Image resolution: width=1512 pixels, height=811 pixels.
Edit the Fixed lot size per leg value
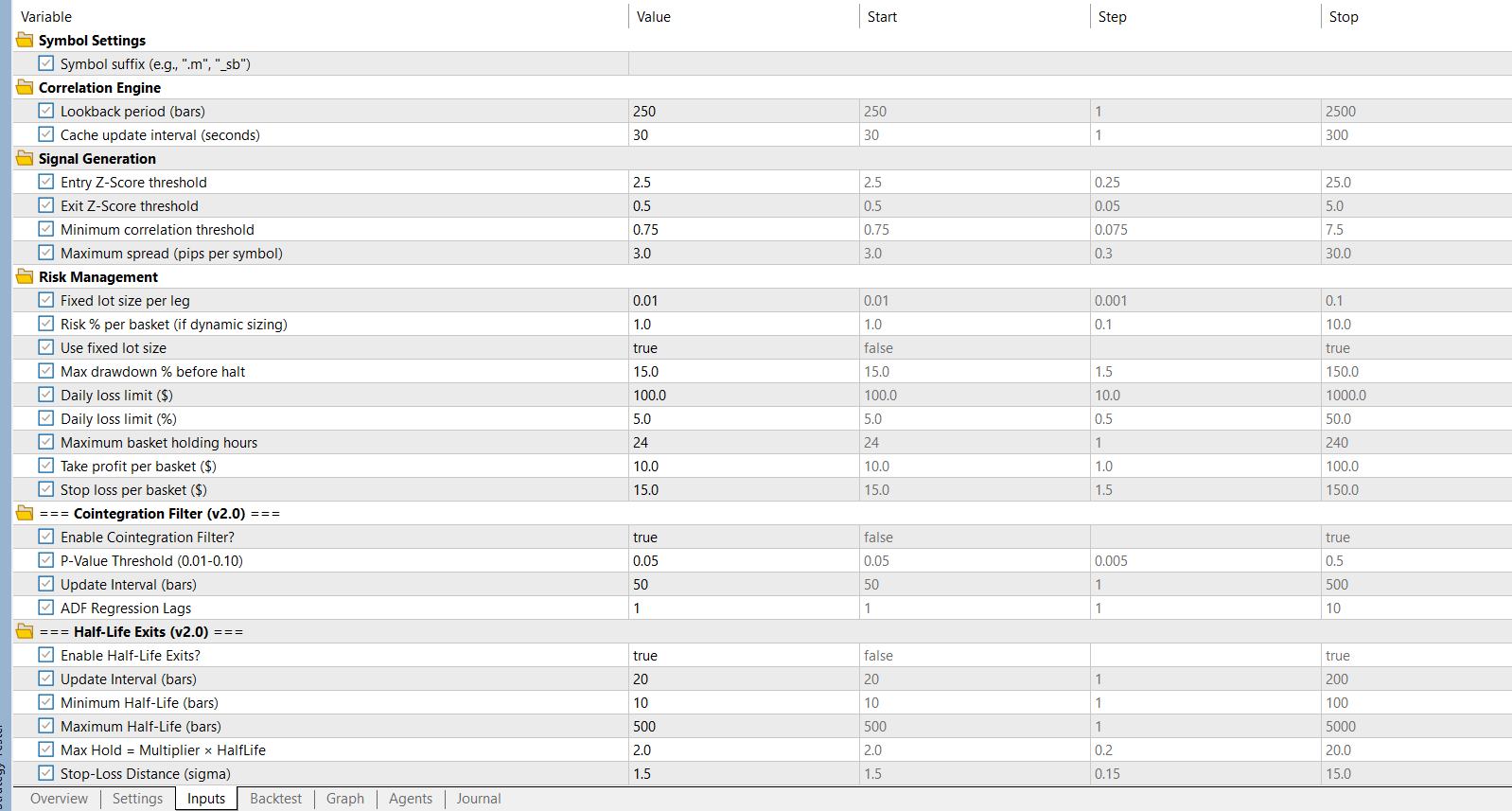point(744,300)
